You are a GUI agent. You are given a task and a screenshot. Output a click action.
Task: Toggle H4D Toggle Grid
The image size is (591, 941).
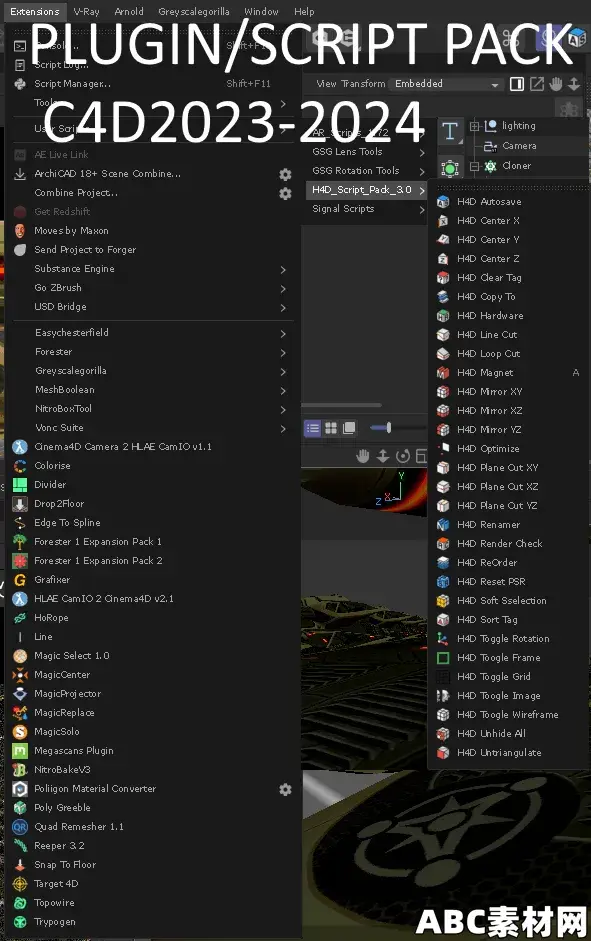click(x=494, y=677)
